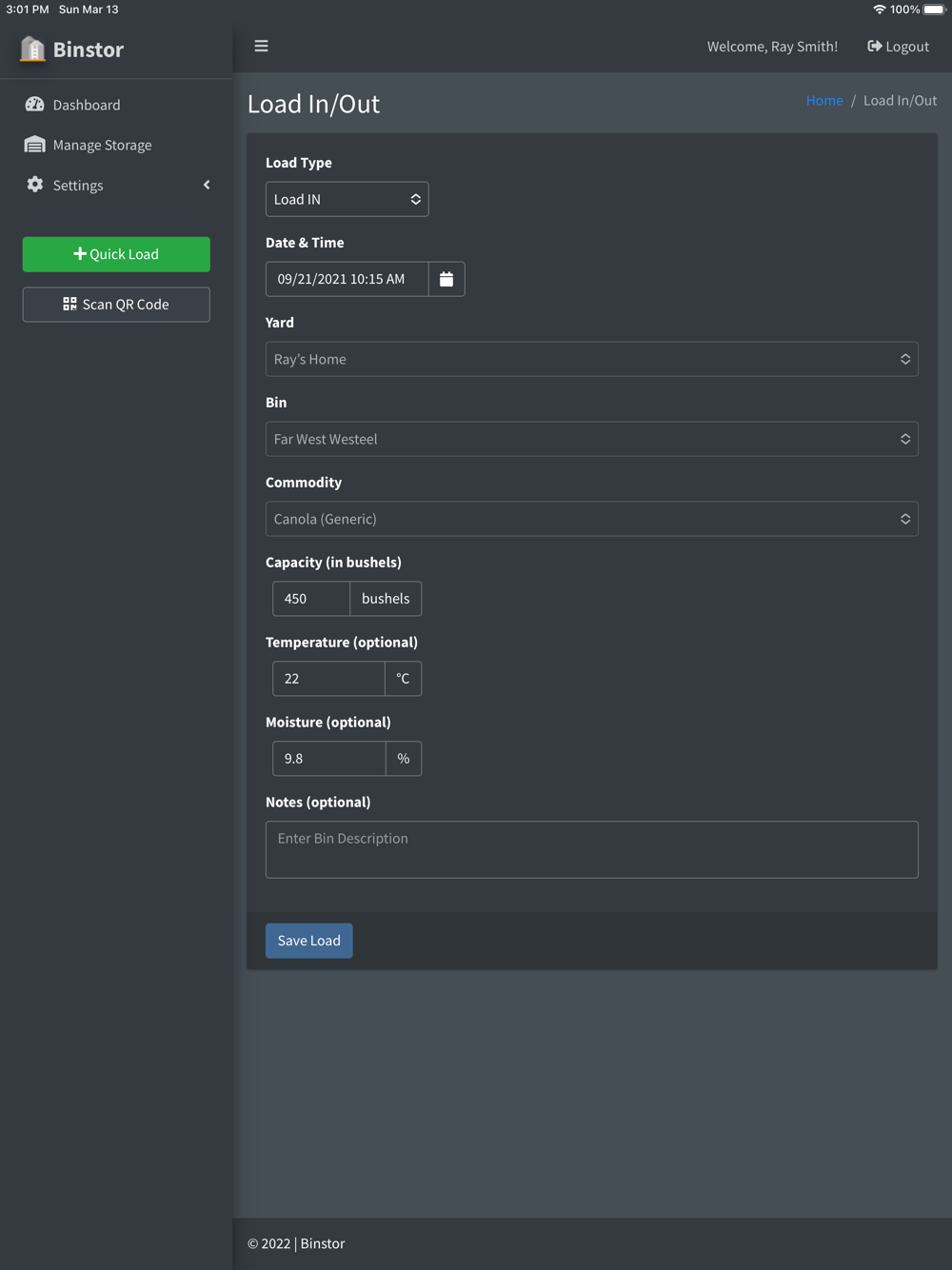Image resolution: width=952 pixels, height=1270 pixels.
Task: Click the Settings gear icon
Action: coord(35,185)
